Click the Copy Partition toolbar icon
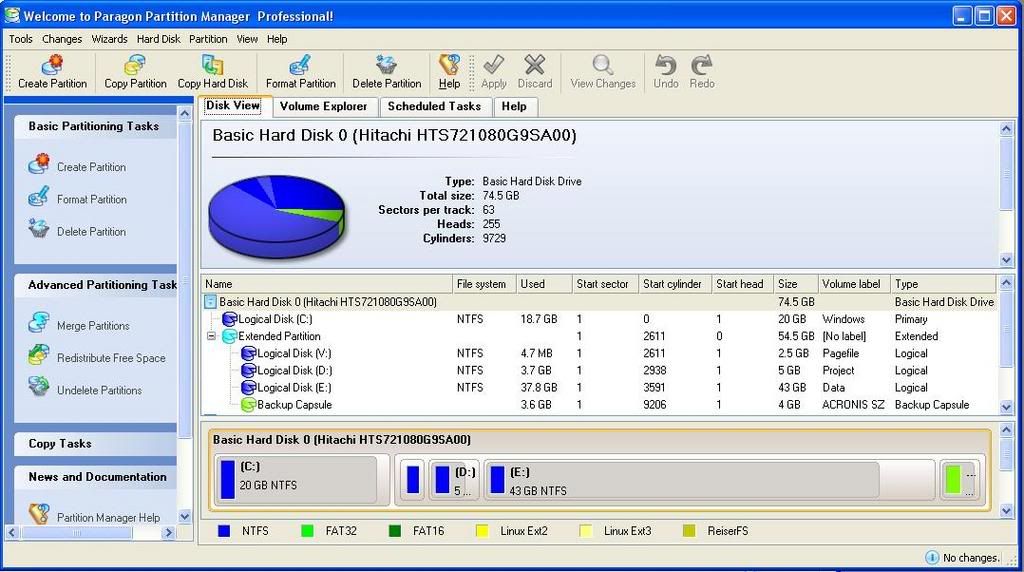The height and width of the screenshot is (572, 1024). (x=135, y=66)
